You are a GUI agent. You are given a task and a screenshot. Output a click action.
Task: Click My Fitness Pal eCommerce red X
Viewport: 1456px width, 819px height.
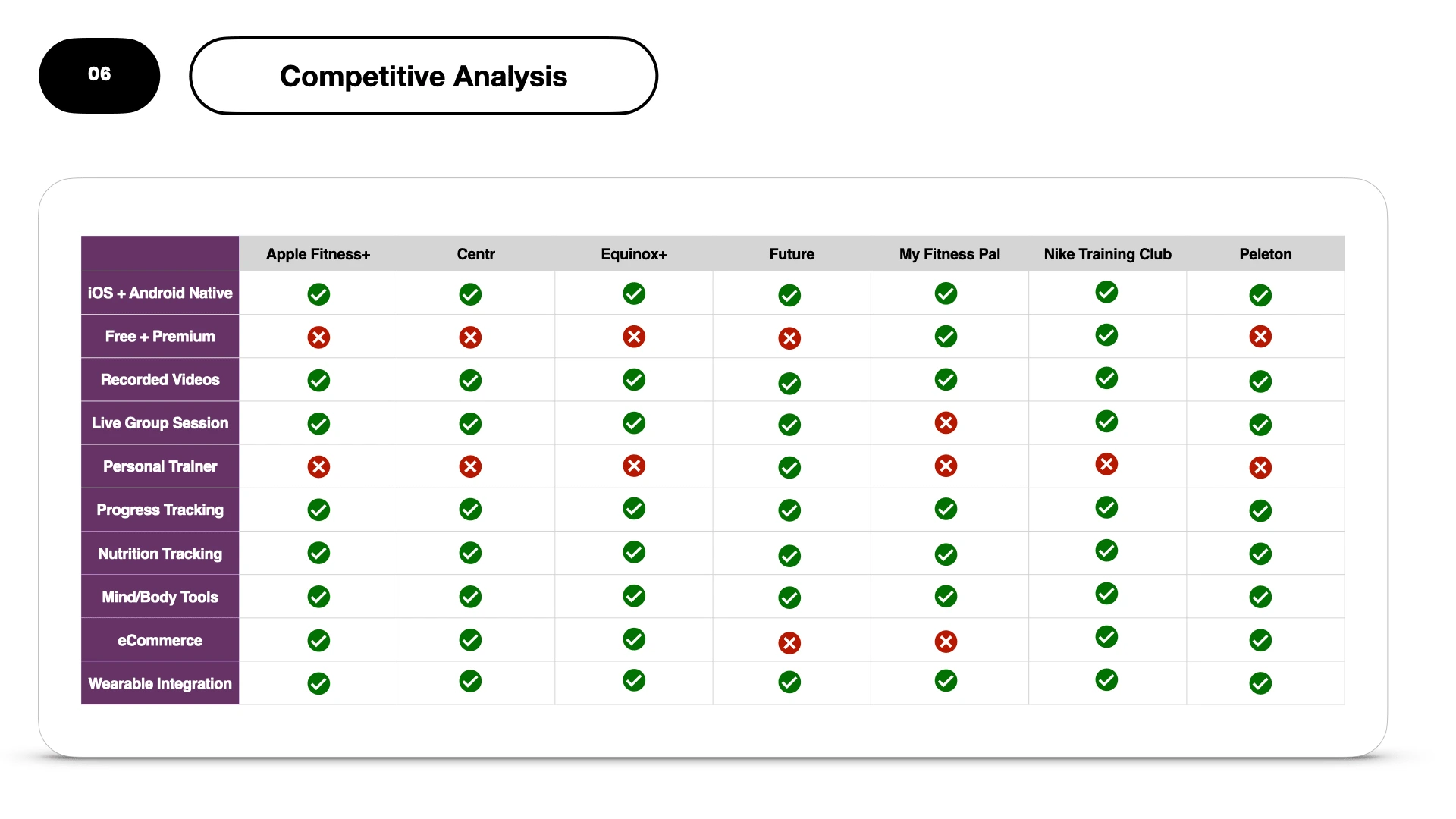pyautogui.click(x=946, y=642)
